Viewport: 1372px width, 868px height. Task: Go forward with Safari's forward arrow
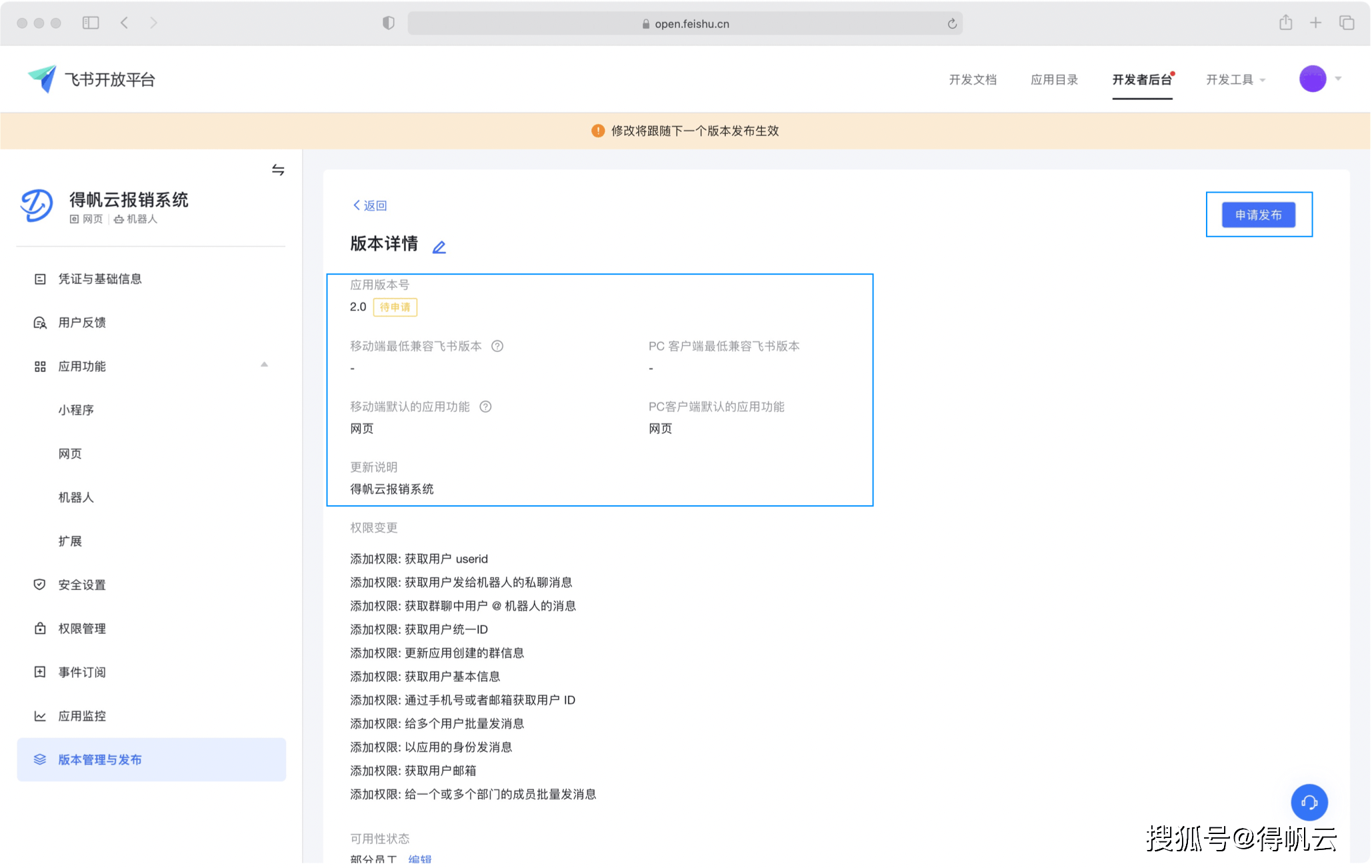coord(153,23)
